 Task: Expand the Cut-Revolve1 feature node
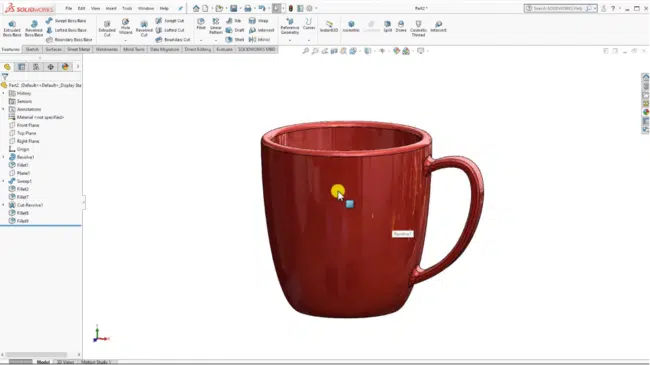click(4, 205)
